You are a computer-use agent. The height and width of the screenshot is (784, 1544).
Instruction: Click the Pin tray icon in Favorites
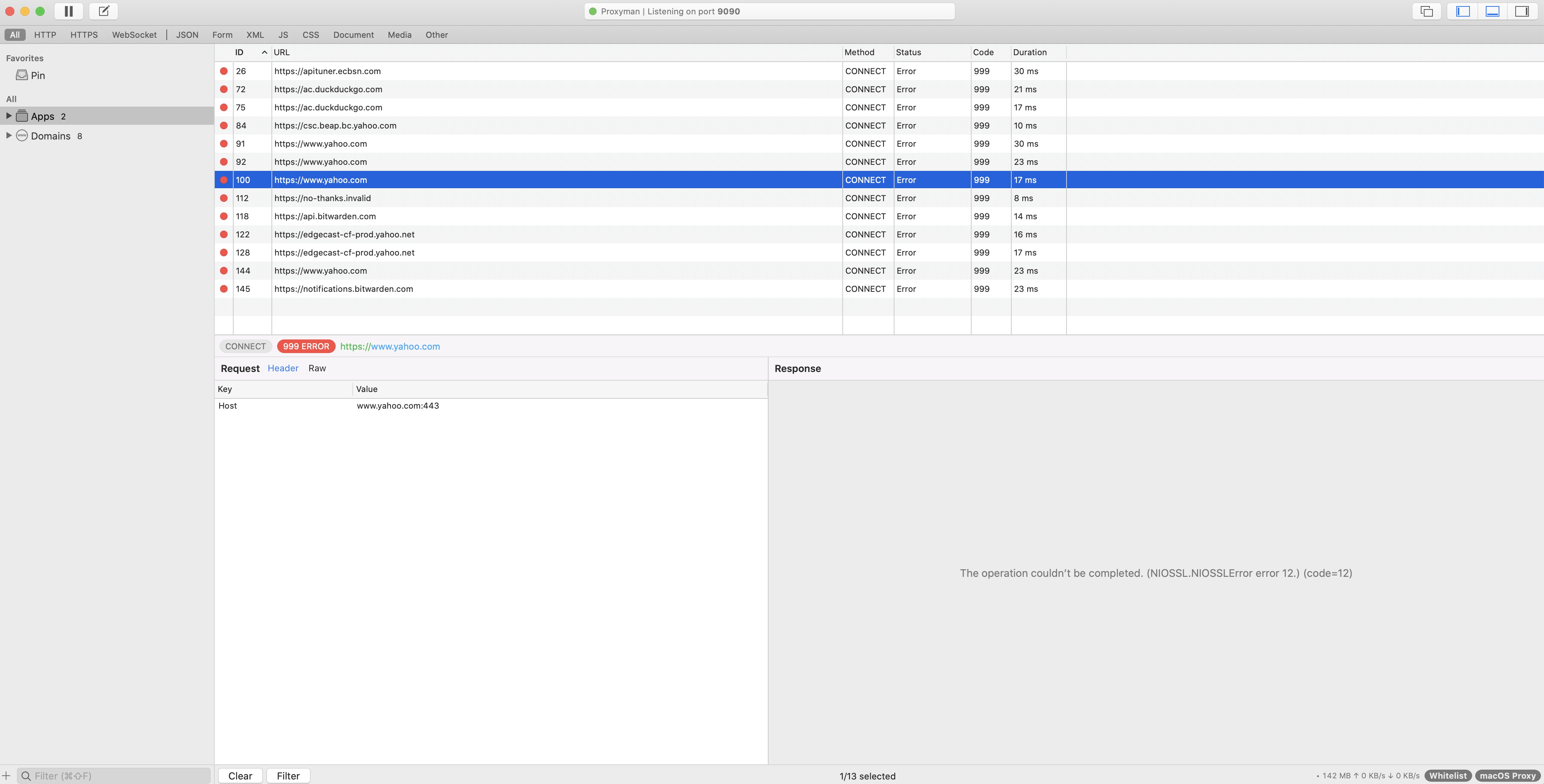click(22, 75)
